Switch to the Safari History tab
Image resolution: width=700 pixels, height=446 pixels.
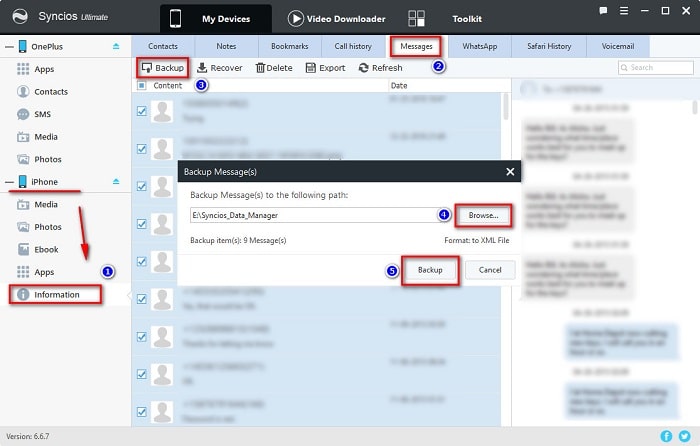click(x=549, y=46)
